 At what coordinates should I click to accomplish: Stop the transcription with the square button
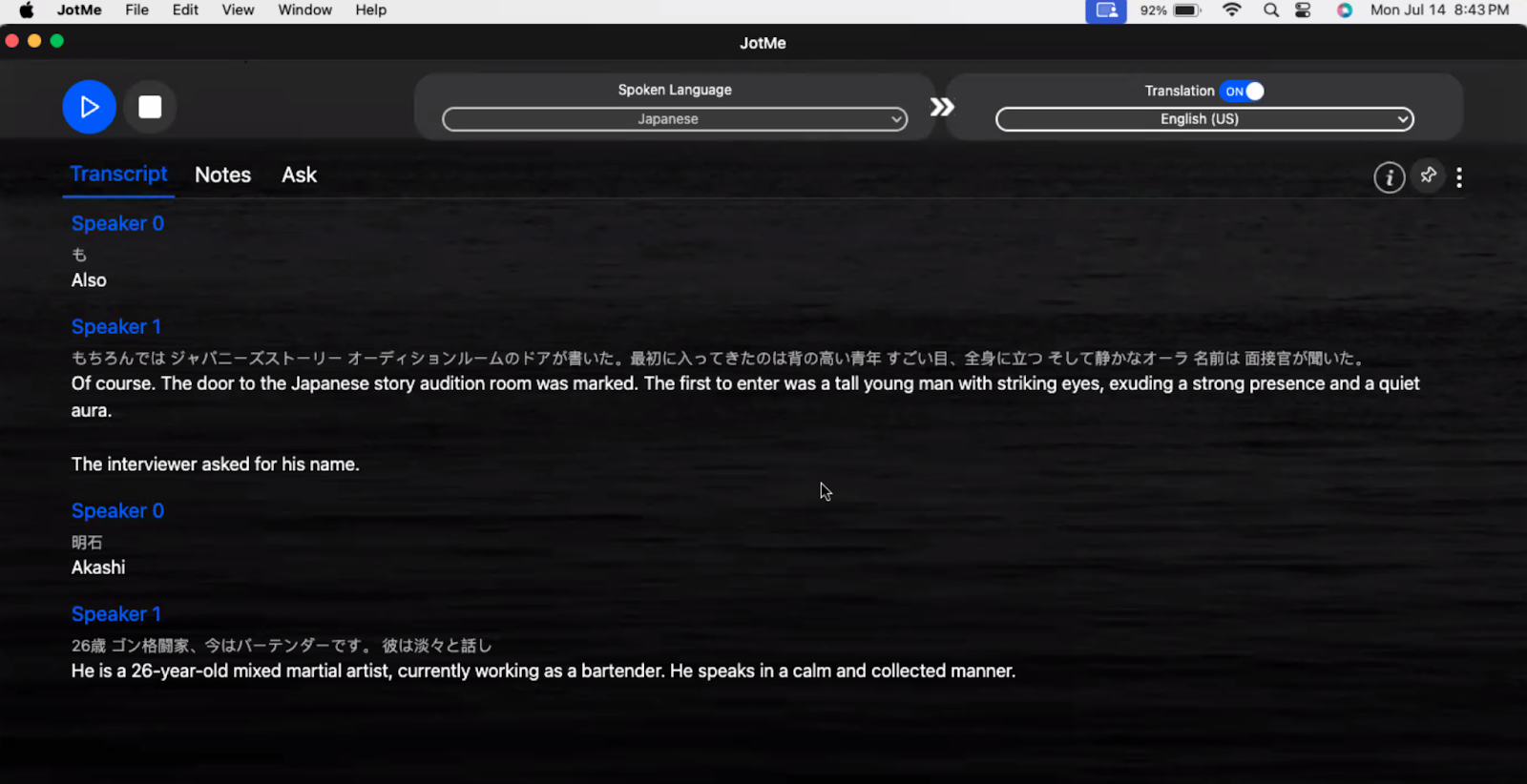150,107
